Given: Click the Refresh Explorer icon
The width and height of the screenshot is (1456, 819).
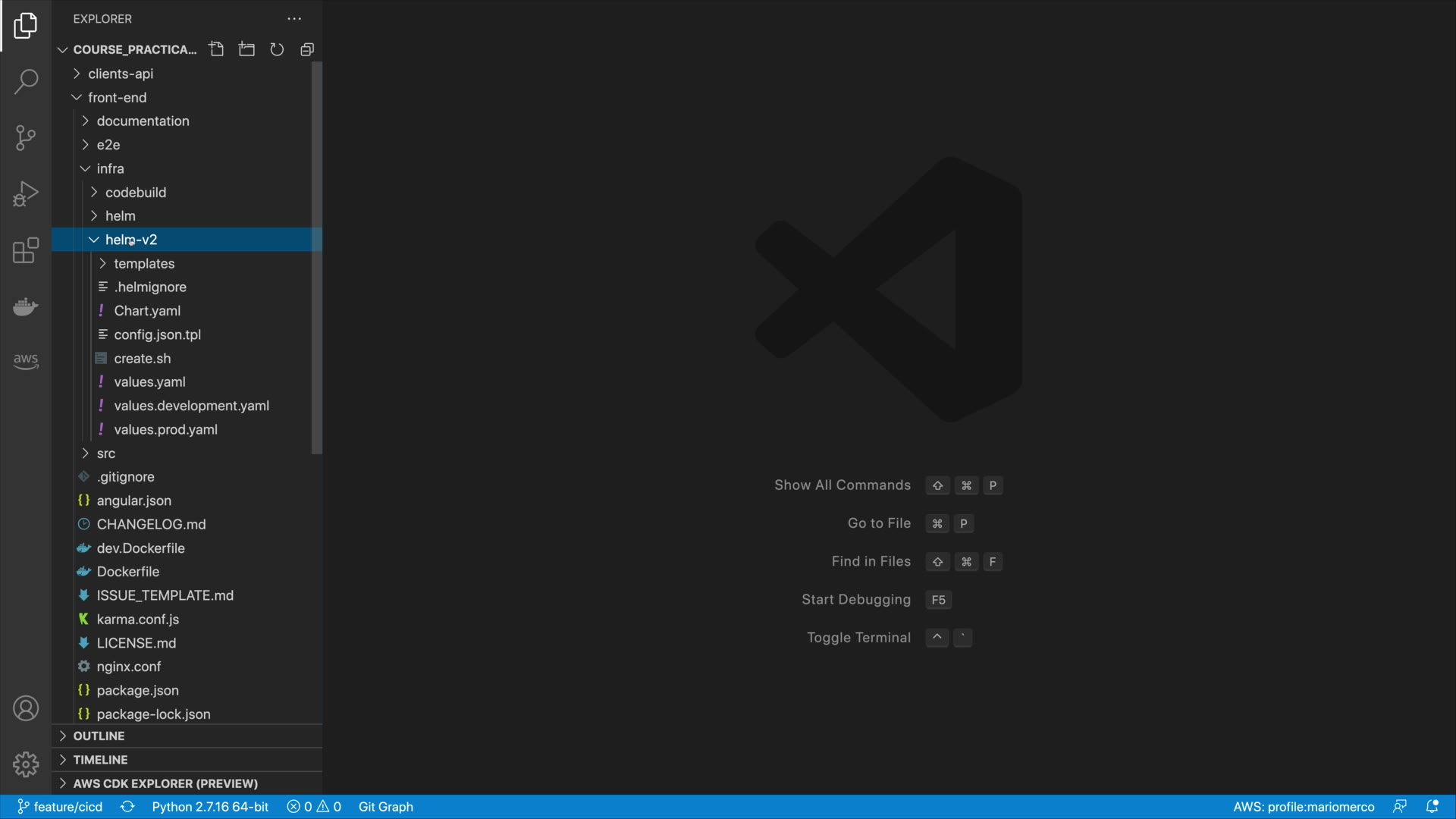Looking at the screenshot, I should point(277,49).
